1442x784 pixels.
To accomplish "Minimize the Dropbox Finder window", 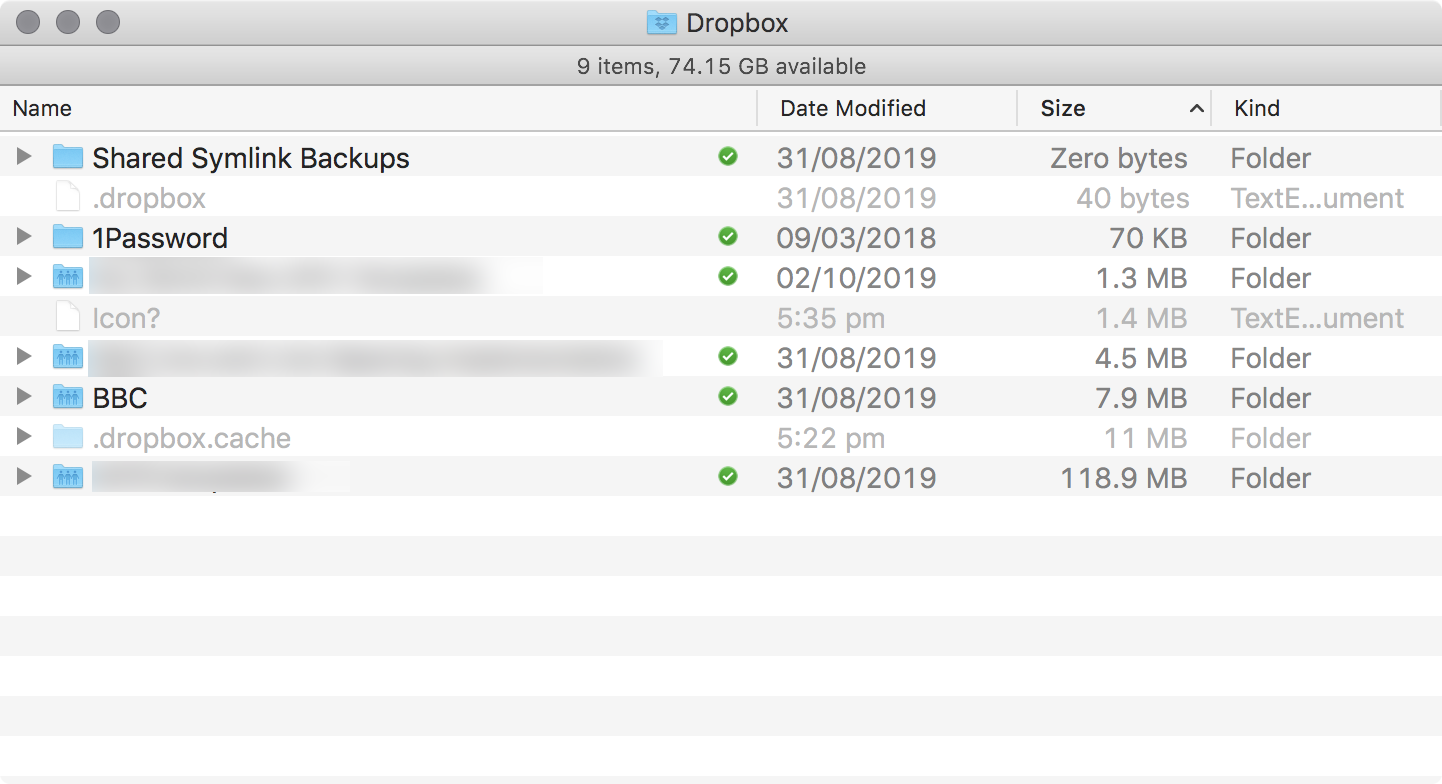I will pyautogui.click(x=68, y=22).
